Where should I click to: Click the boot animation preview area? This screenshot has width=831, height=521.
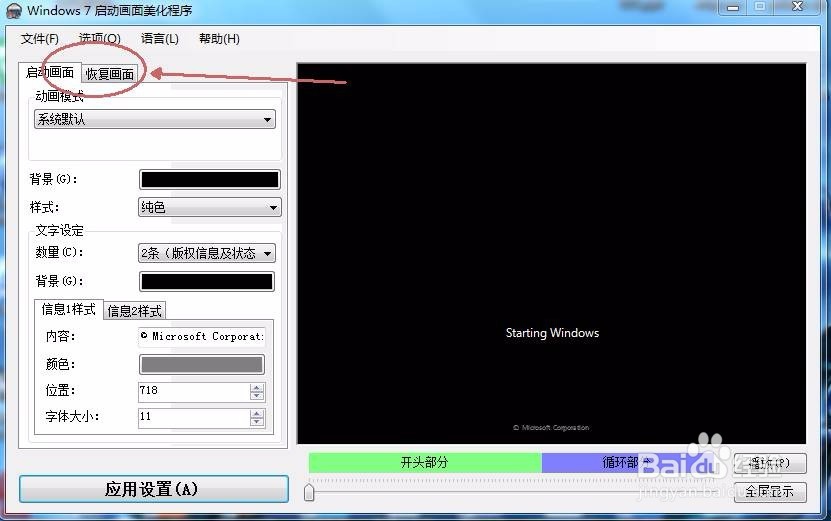pos(552,253)
